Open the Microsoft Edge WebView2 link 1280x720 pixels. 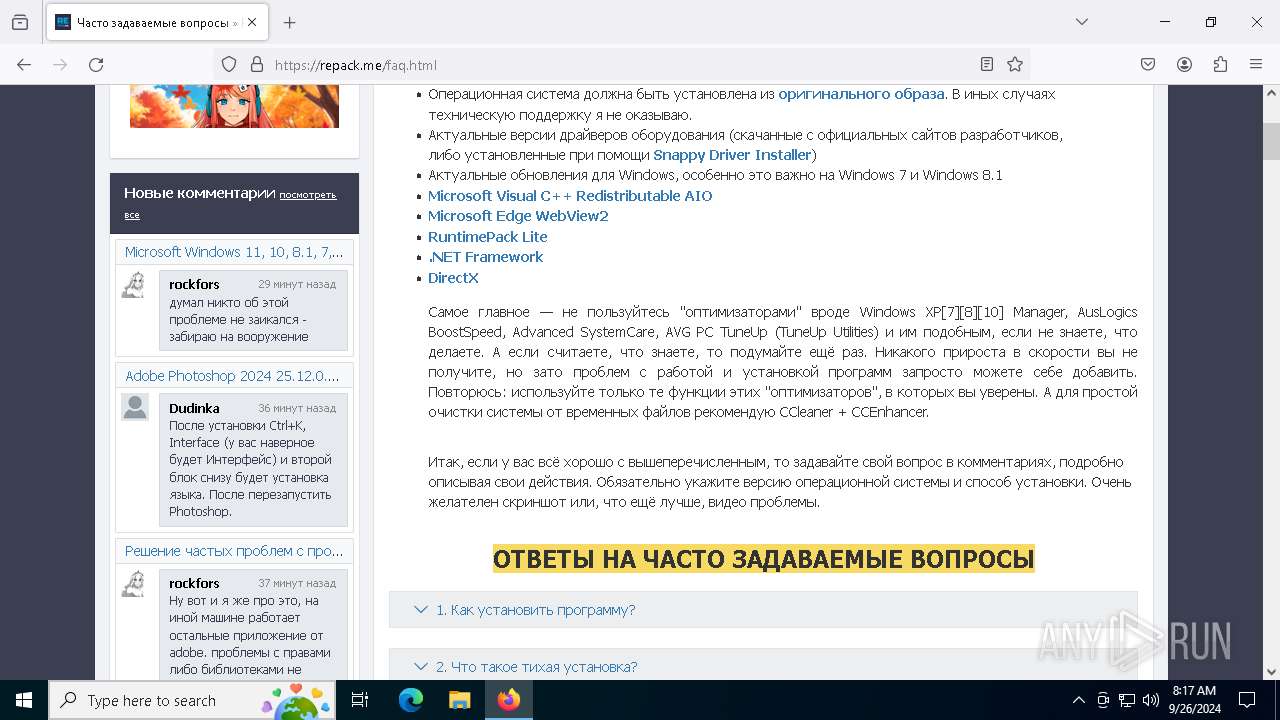pyautogui.click(x=518, y=216)
